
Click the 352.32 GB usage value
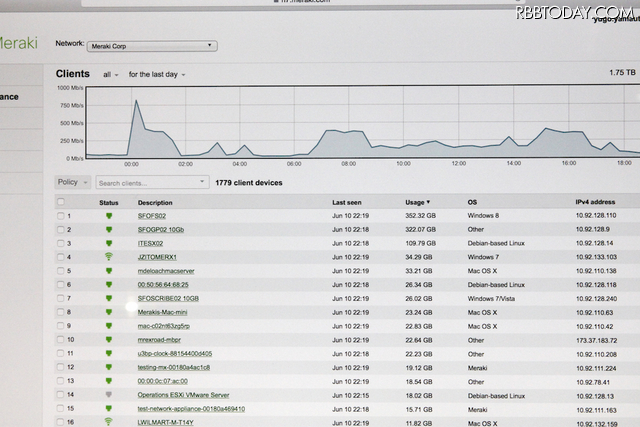420,216
